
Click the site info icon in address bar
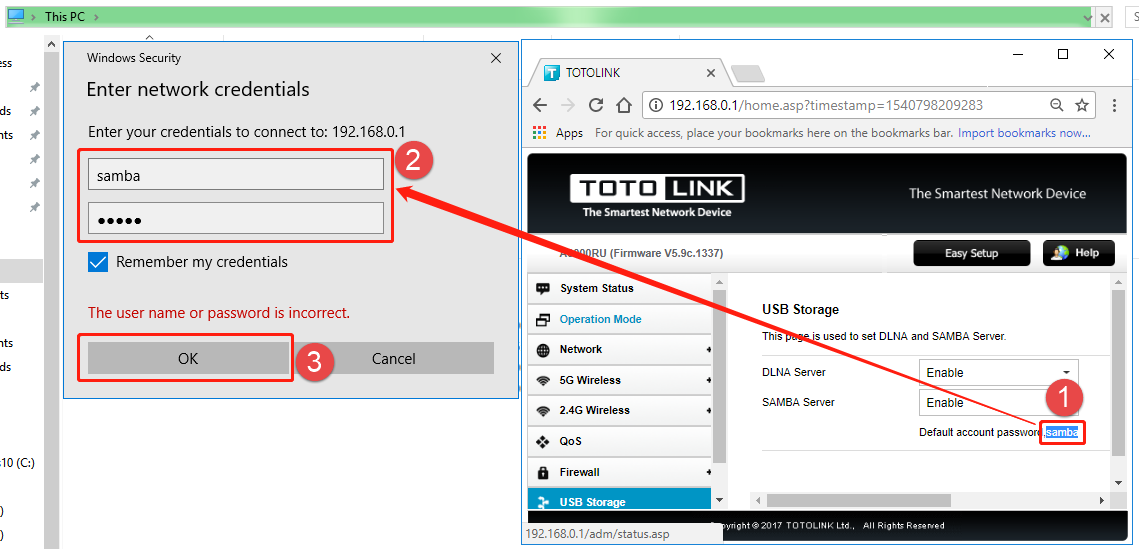(656, 105)
